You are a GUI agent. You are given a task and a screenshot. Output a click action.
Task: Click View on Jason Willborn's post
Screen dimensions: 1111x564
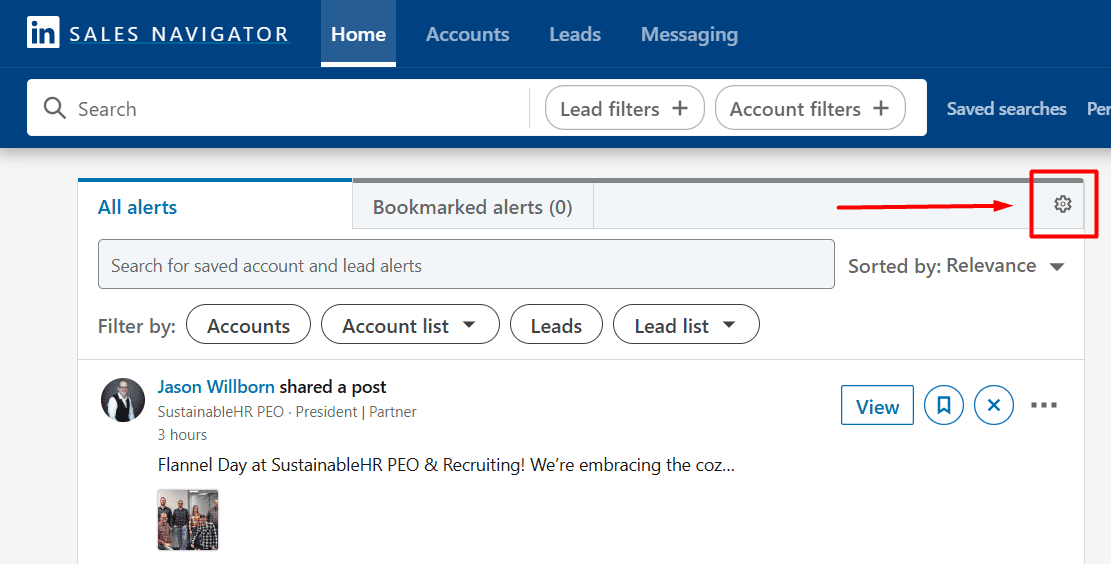point(877,405)
